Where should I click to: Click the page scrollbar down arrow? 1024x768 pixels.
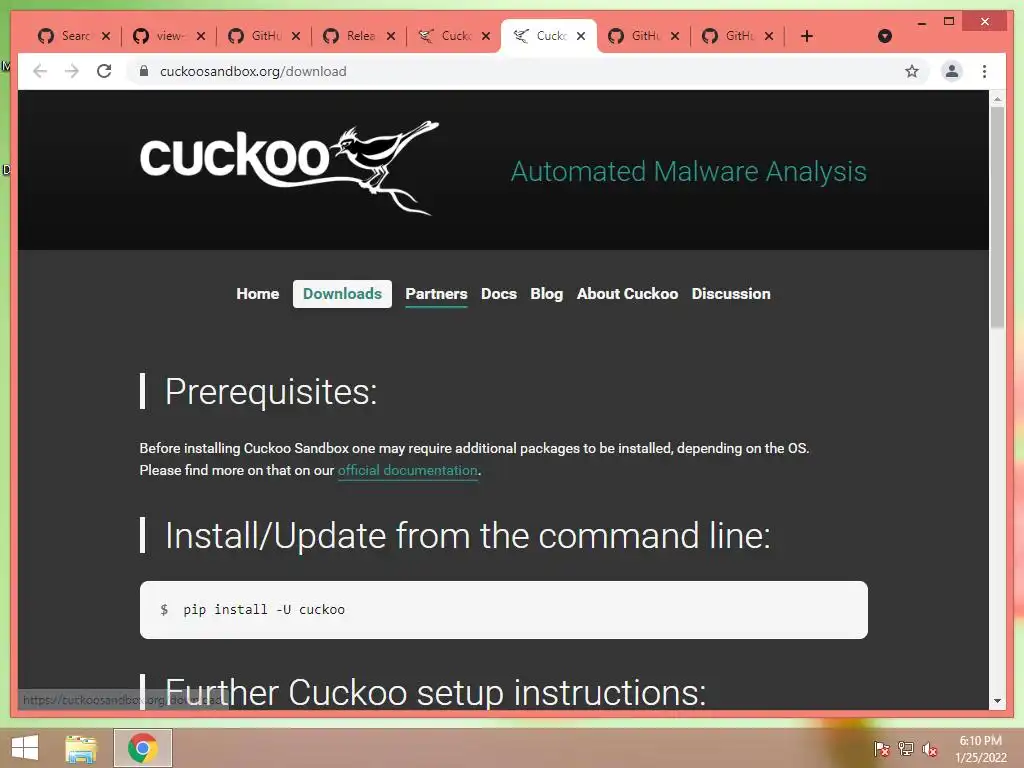click(x=997, y=701)
